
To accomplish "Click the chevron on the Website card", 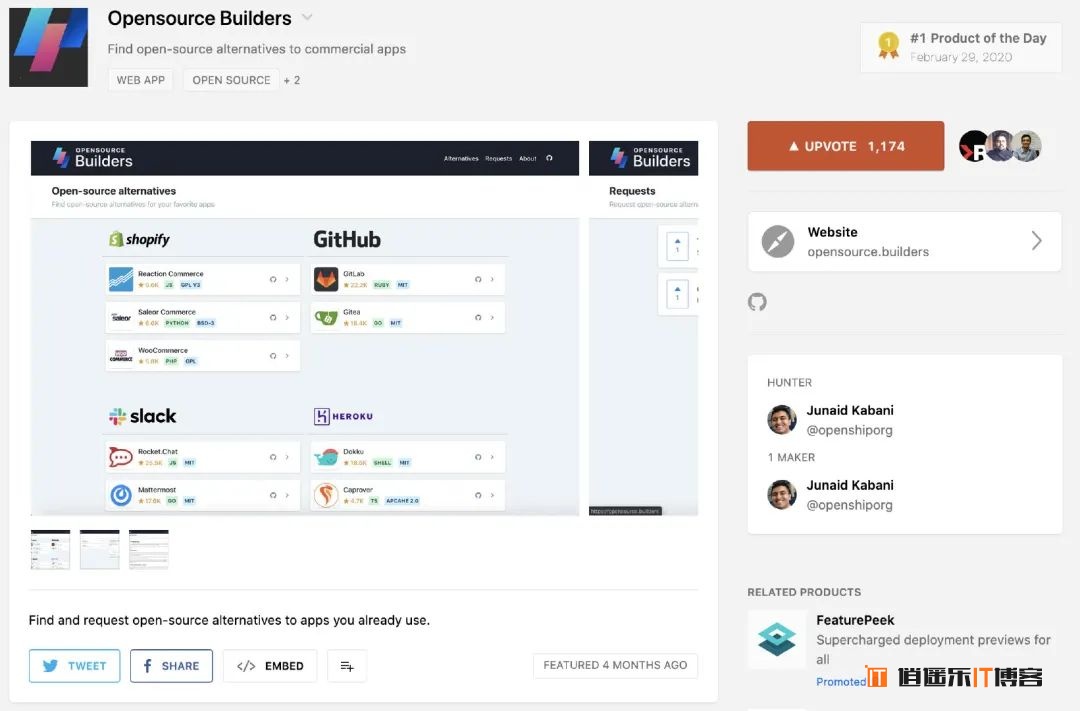I will coord(1037,240).
